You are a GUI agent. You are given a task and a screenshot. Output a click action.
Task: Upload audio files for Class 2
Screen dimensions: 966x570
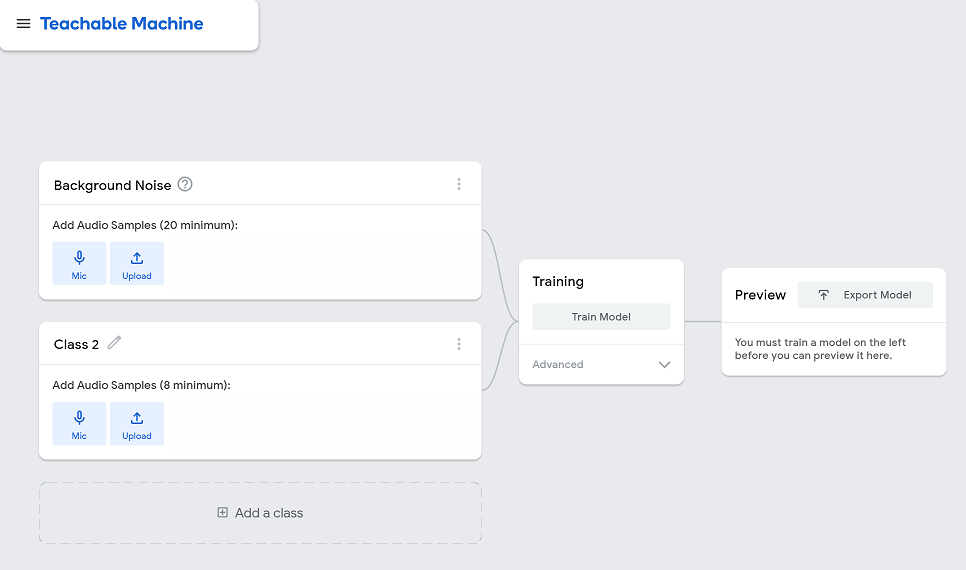[137, 423]
